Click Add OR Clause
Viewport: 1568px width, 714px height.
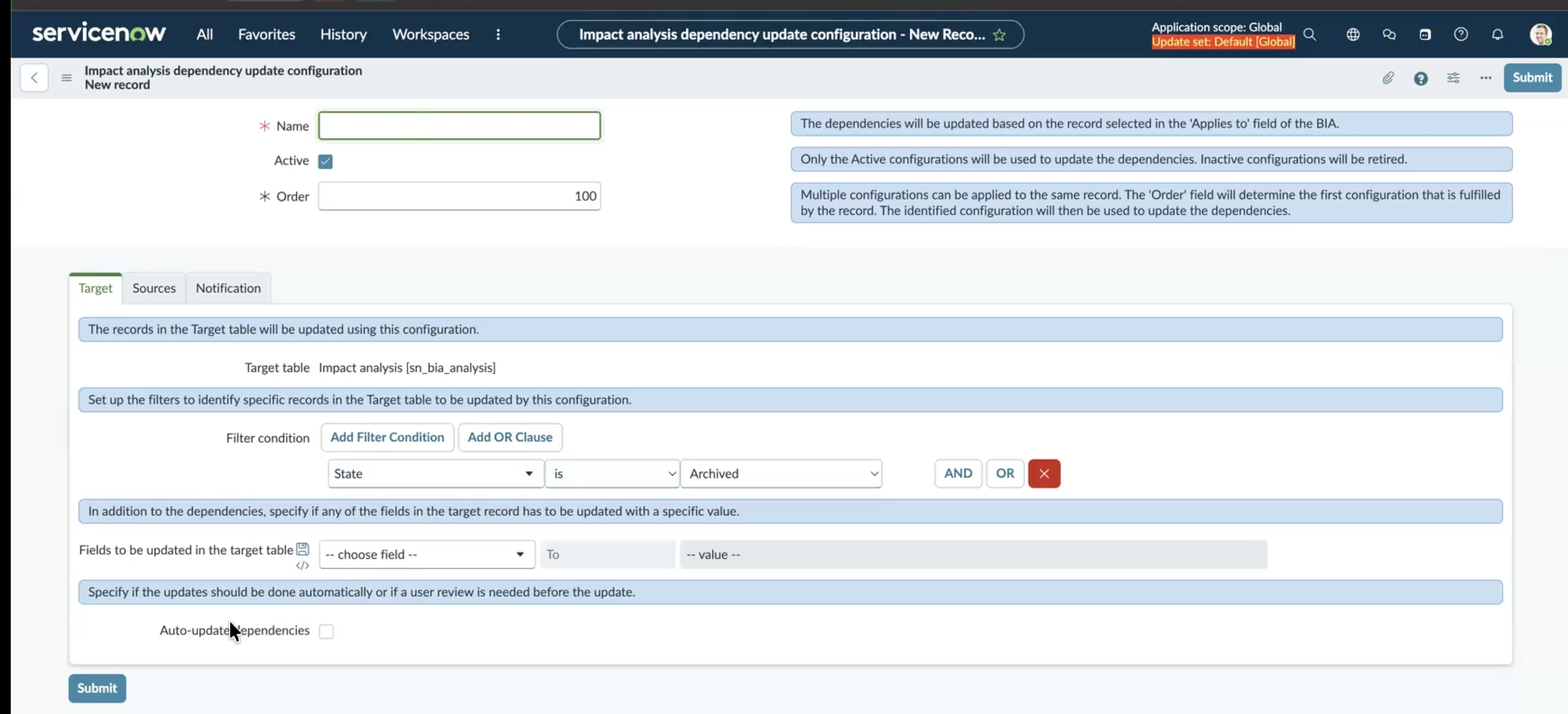coord(510,438)
